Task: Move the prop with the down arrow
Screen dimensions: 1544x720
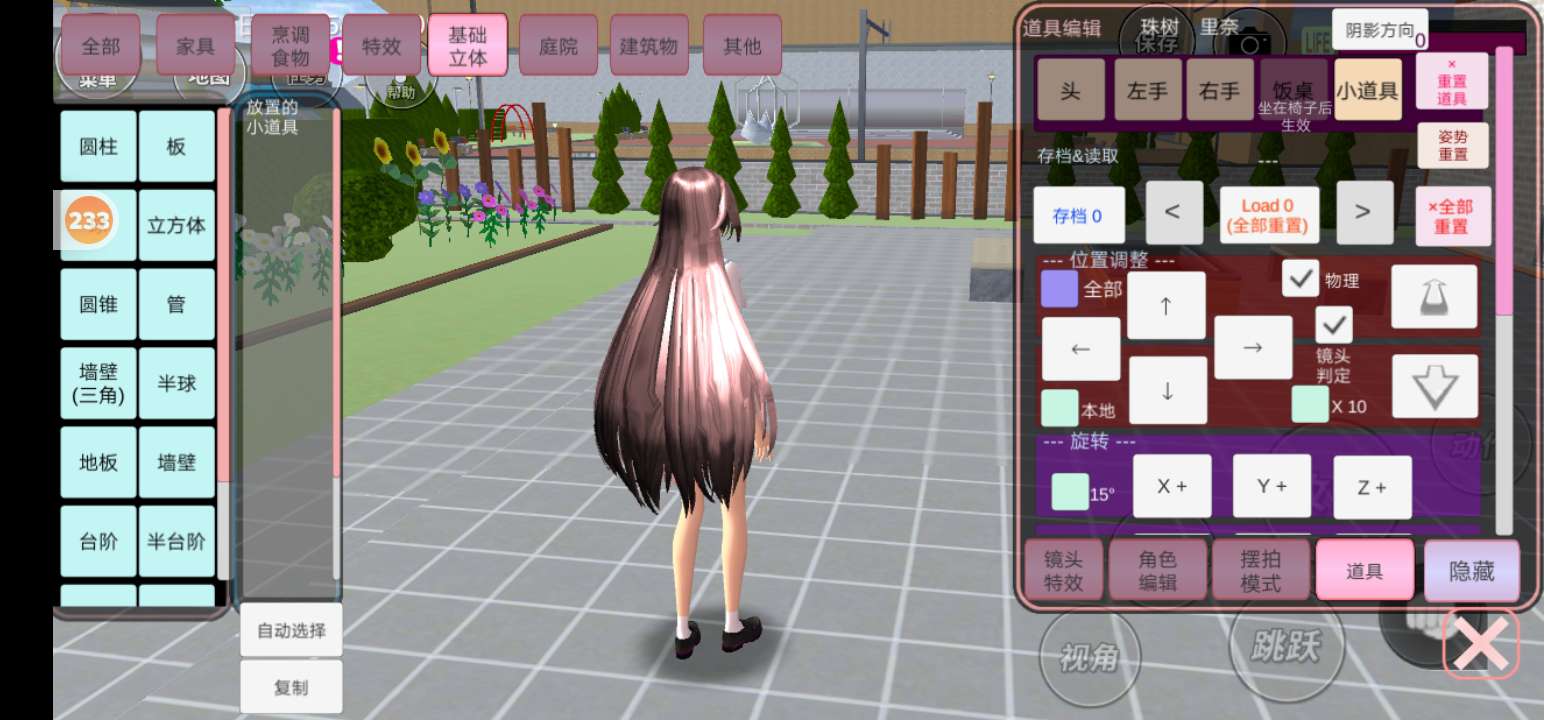Action: coord(1167,390)
